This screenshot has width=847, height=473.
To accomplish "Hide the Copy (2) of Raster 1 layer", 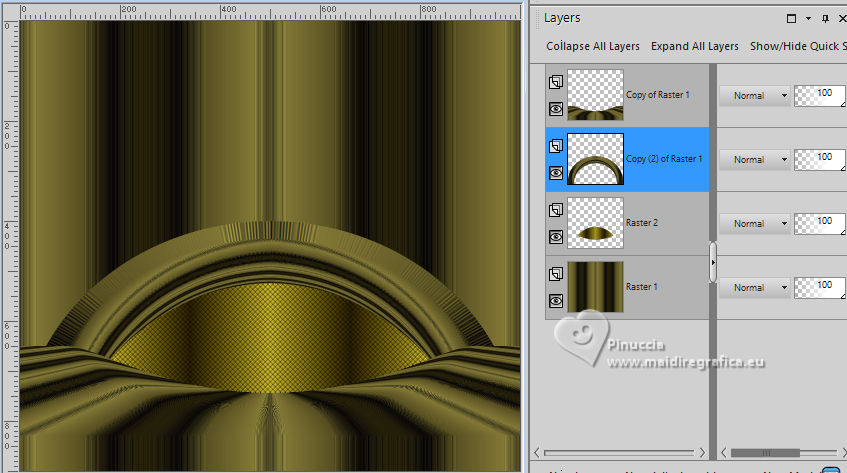I will point(556,173).
